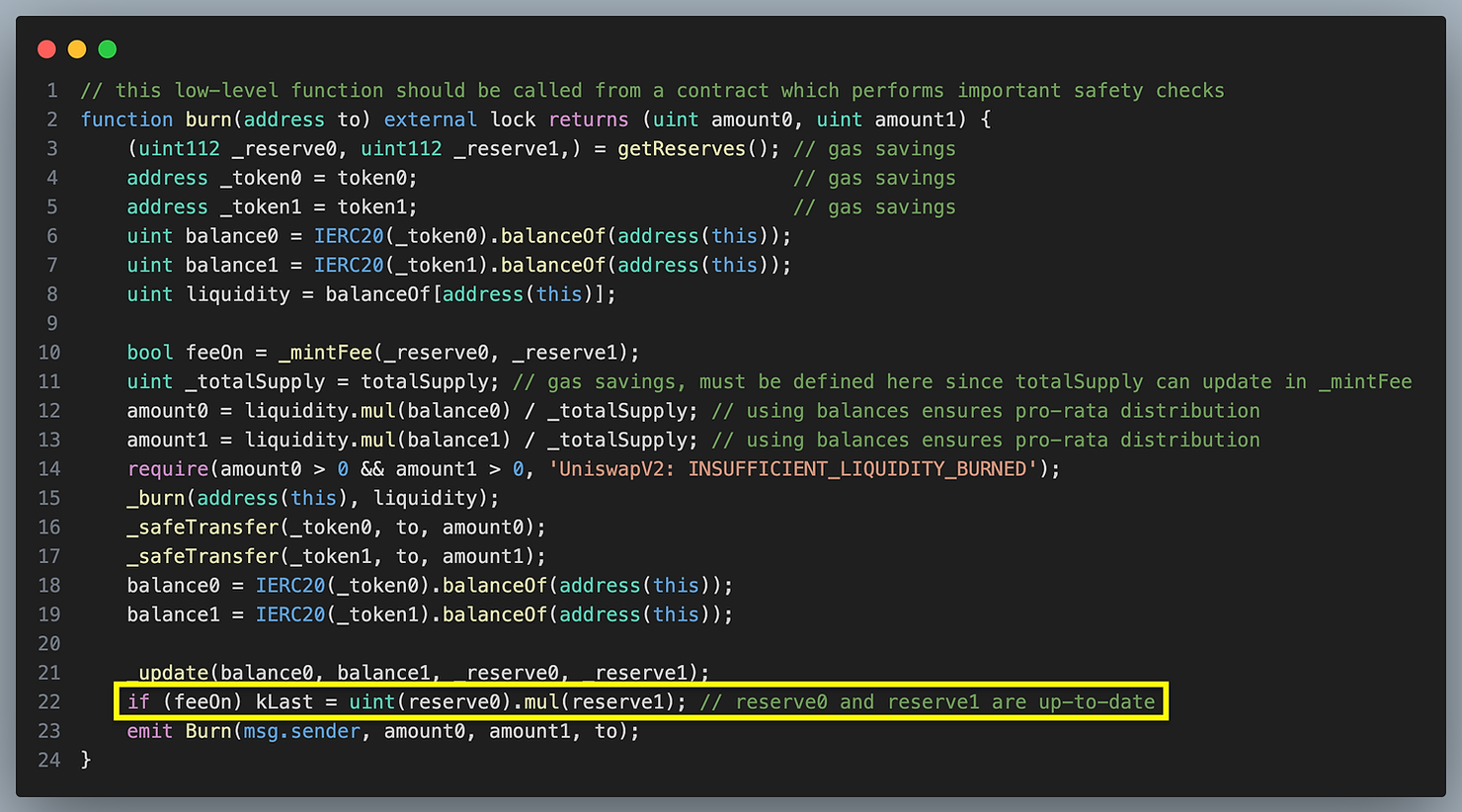The image size is (1462, 812).
Task: Click the 'UniswapV2: INSUFFICIENT_LIQUIDITY_BURNED' string
Action: click(x=793, y=469)
